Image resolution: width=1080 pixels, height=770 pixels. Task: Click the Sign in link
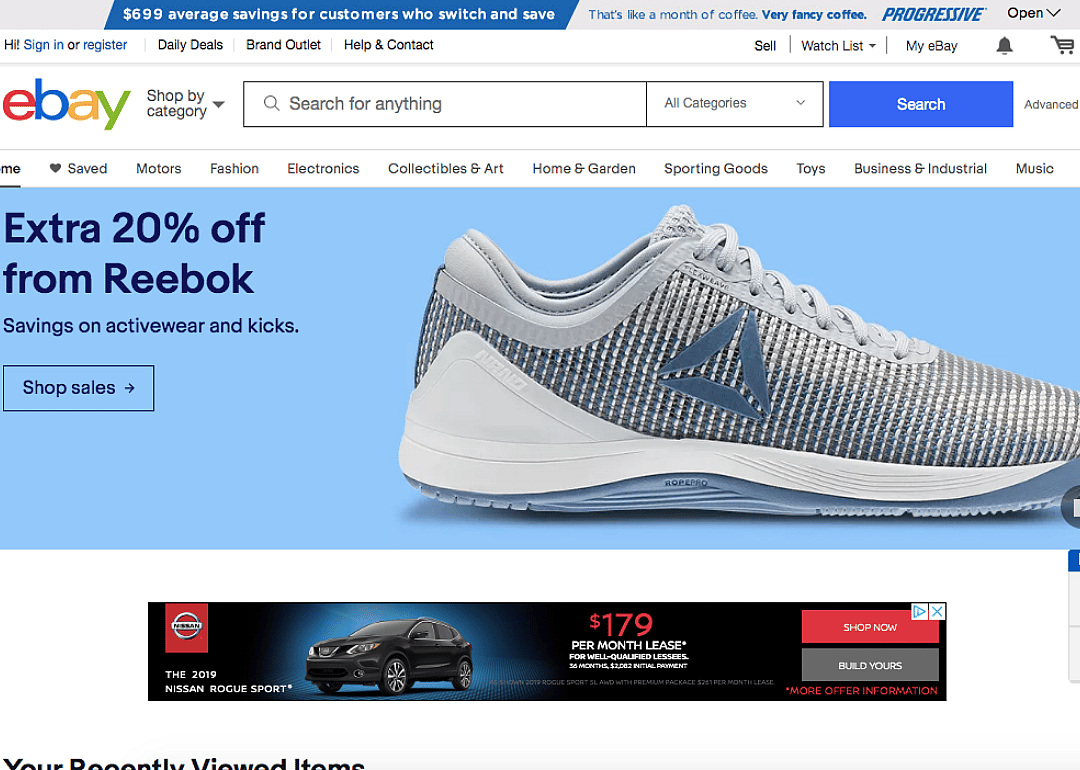pyautogui.click(x=43, y=45)
